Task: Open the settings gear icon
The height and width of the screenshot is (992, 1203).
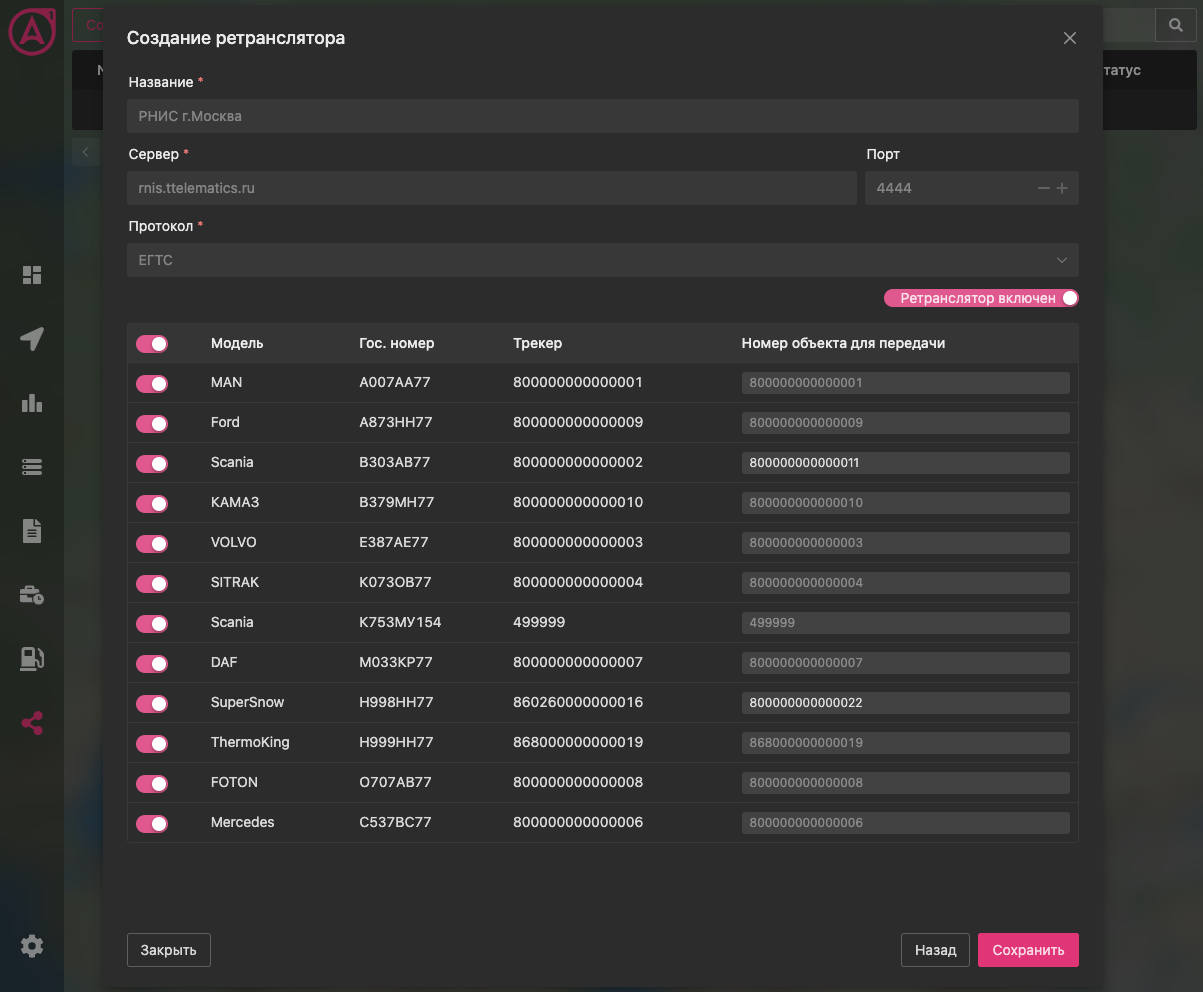Action: tap(32, 946)
